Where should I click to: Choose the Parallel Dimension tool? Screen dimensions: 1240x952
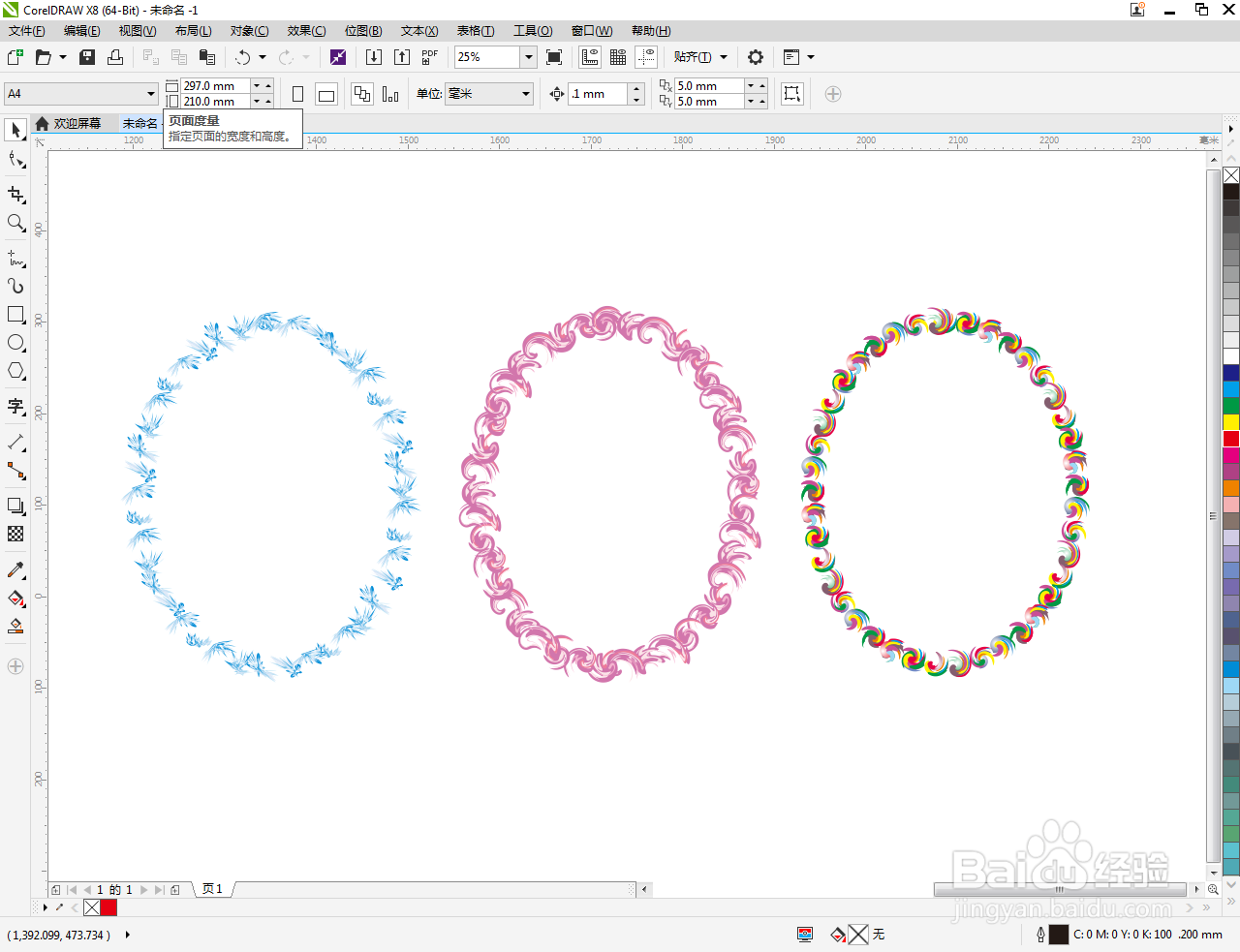coord(15,443)
